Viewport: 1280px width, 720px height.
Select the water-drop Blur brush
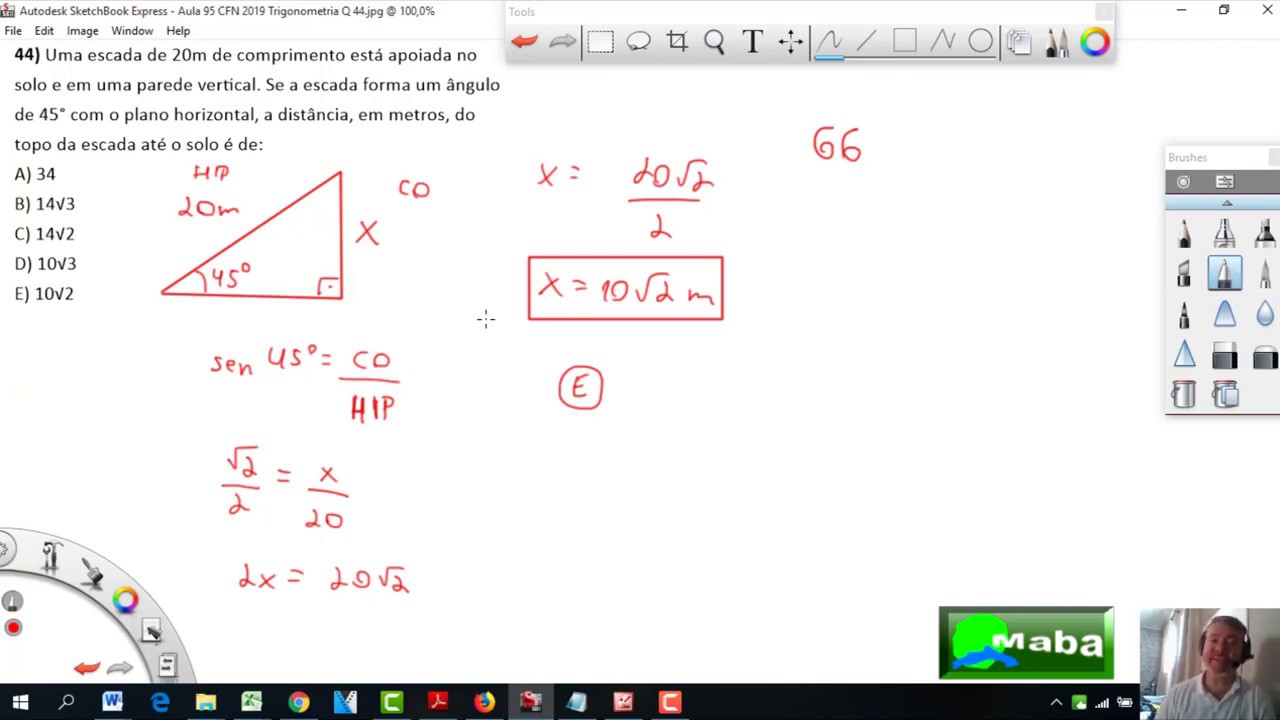coord(1264,314)
